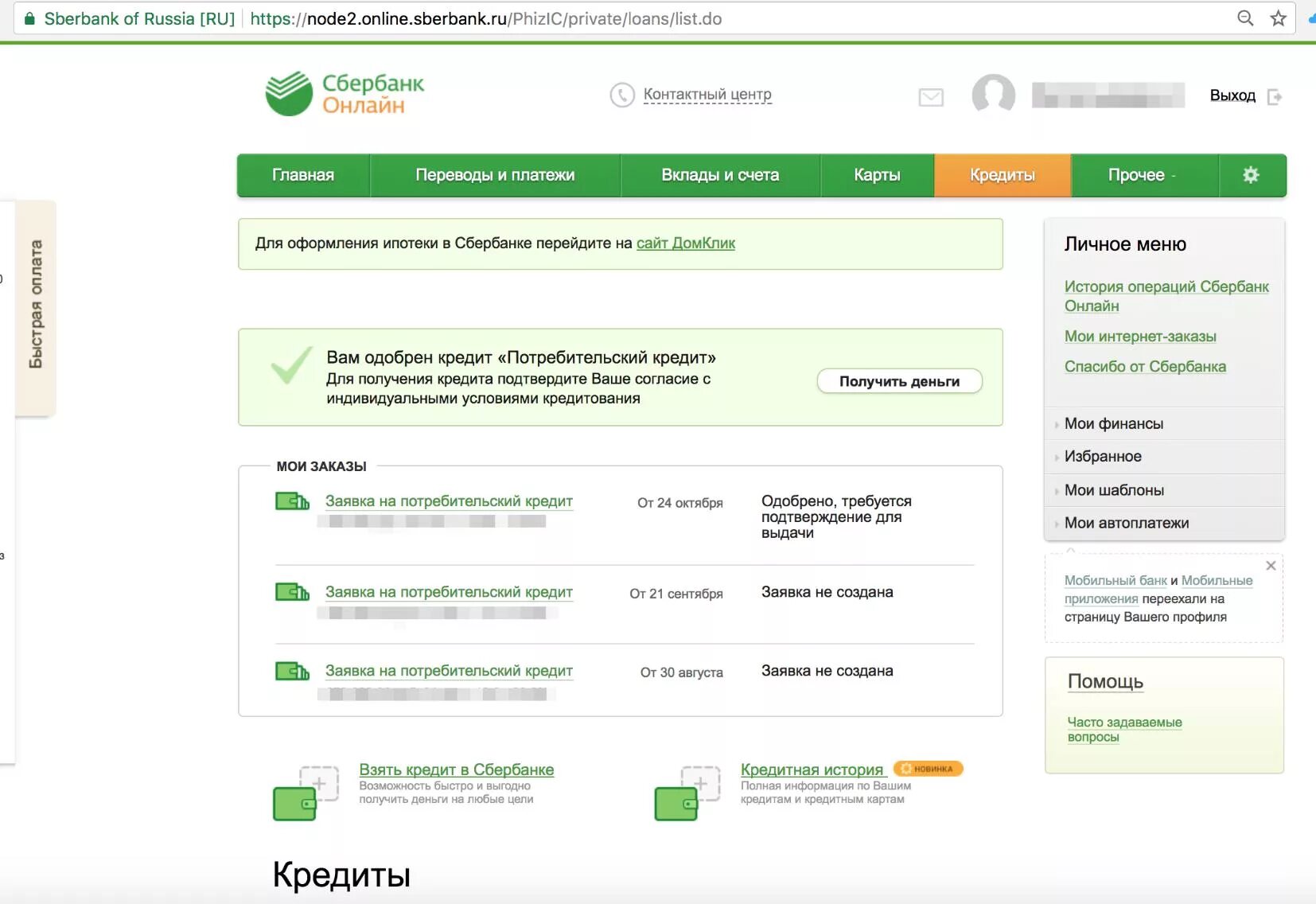Click the Мобильные приложения link
Screen dimensions: 1316x904
(x=1158, y=590)
